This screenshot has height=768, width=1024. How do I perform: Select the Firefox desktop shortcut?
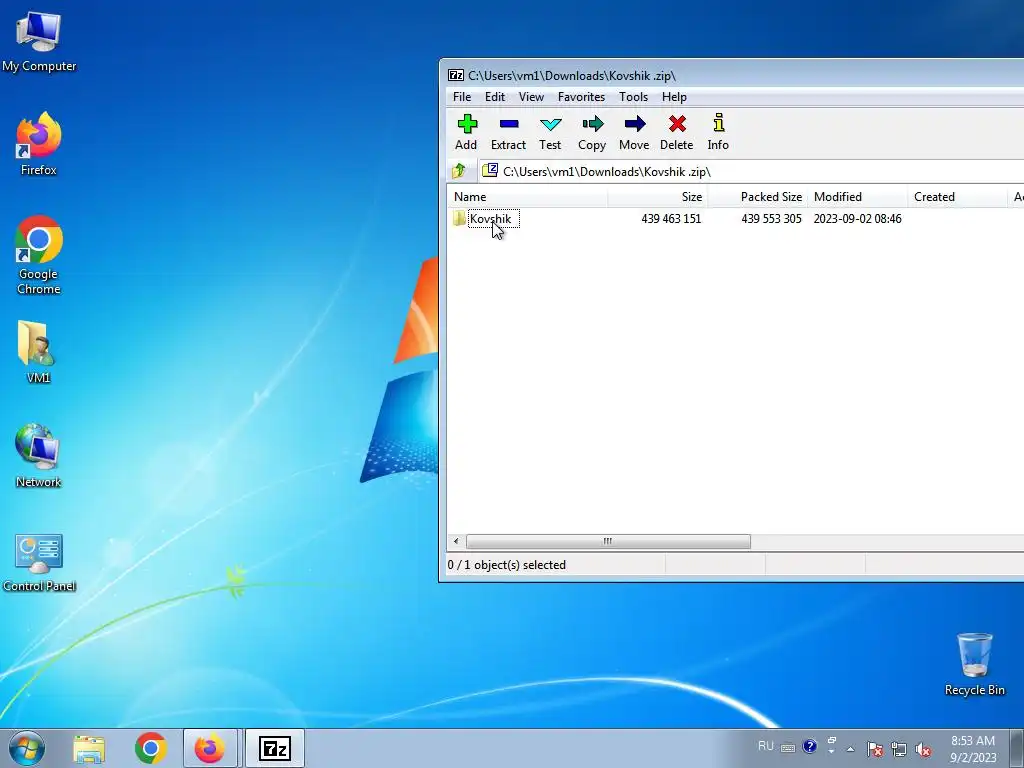[39, 144]
